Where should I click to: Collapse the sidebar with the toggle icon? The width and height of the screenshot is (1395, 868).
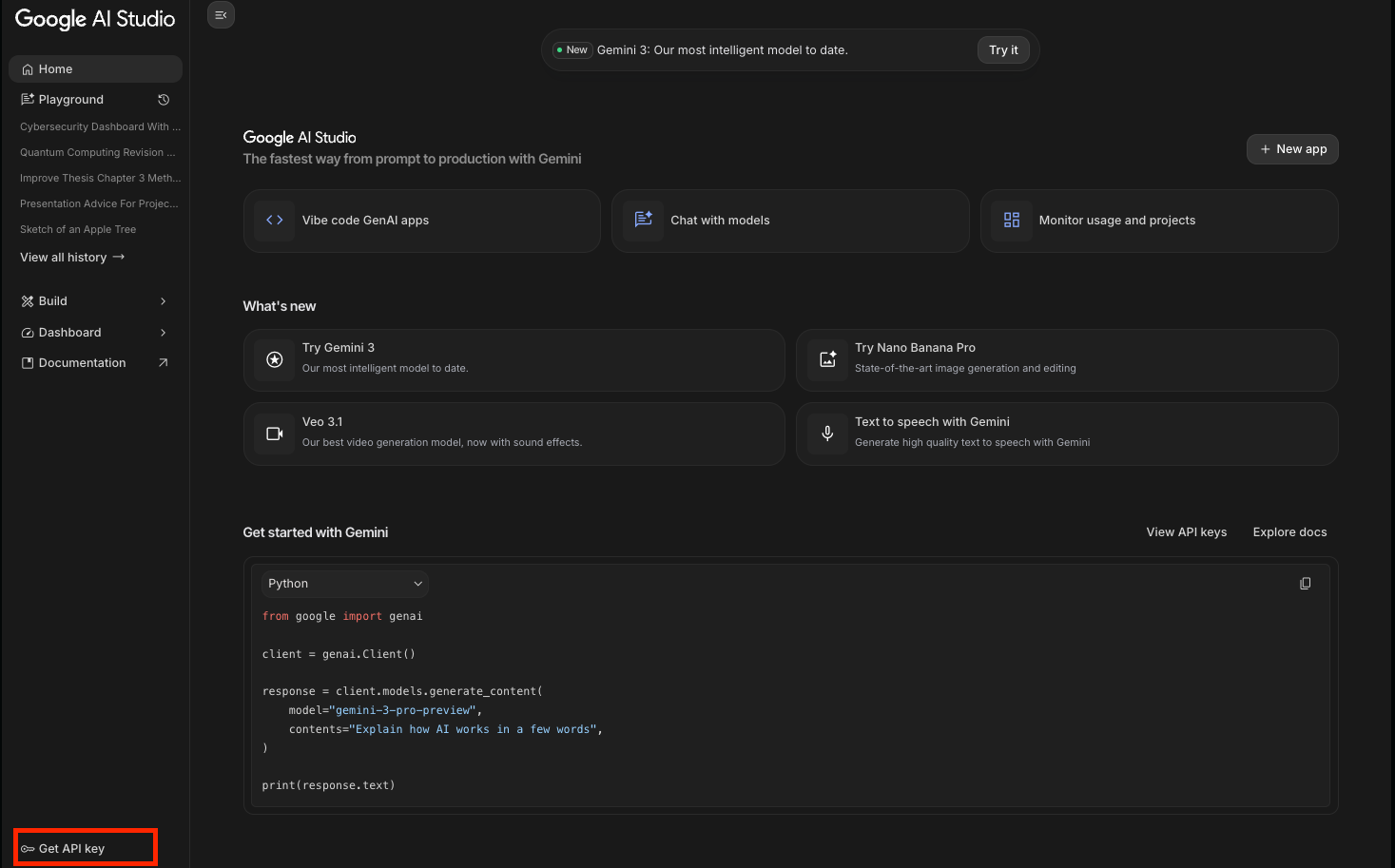(221, 15)
